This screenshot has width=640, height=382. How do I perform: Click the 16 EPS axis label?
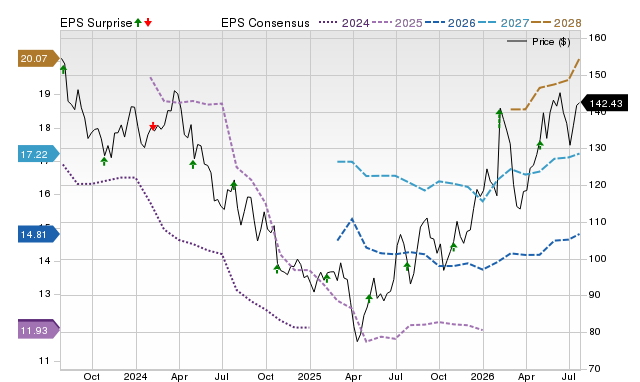coord(44,194)
